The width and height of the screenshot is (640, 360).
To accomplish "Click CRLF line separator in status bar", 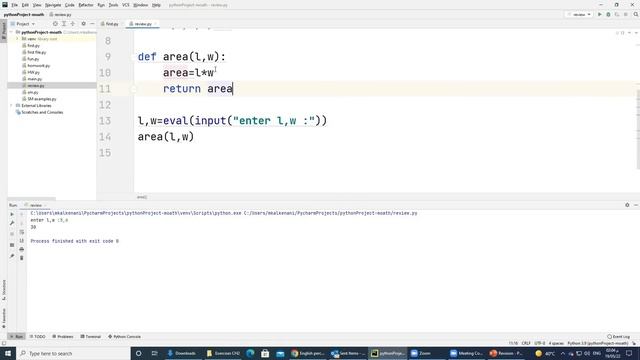I will pyautogui.click(x=526, y=343).
